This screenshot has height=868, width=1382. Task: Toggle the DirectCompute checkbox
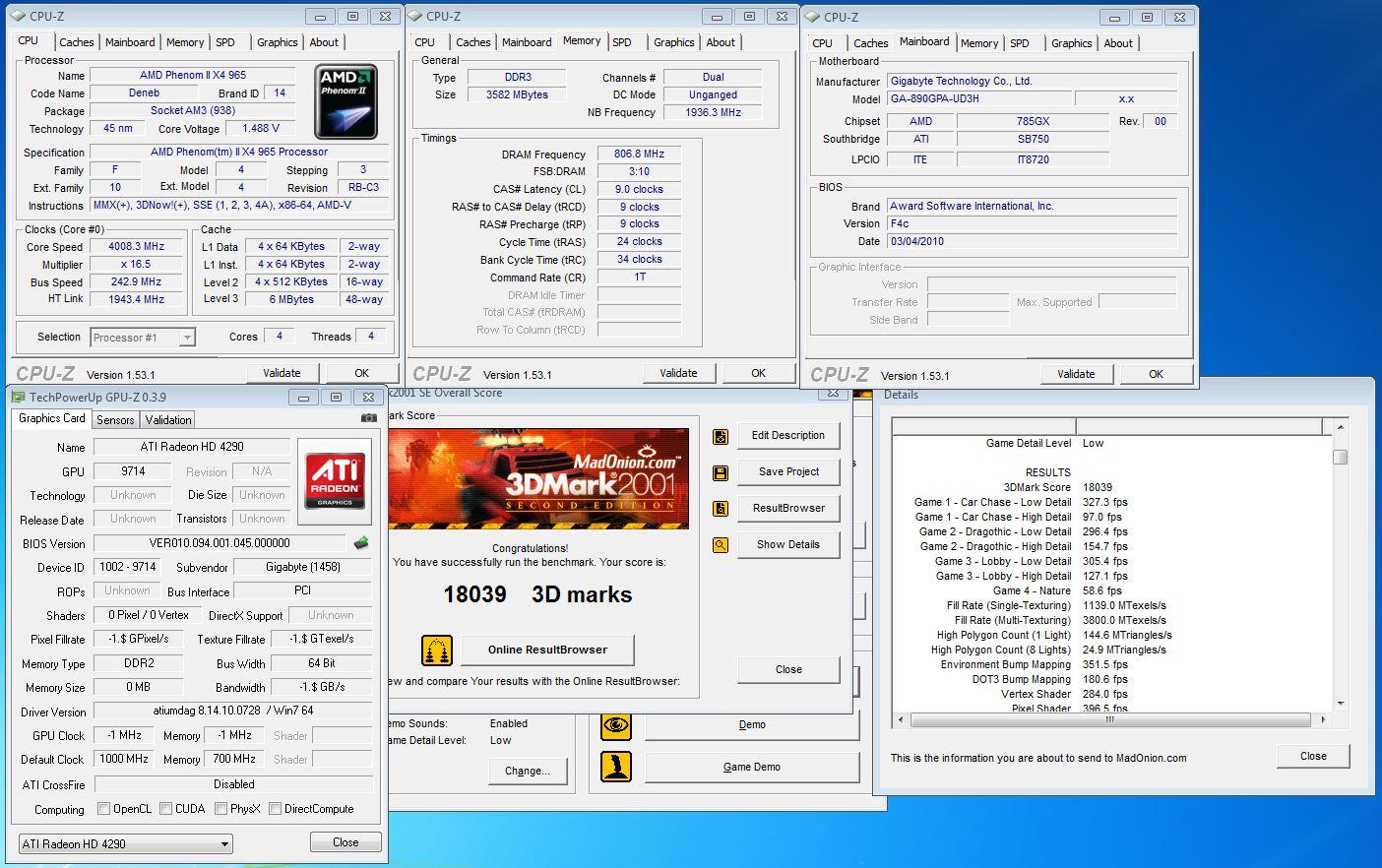tap(275, 809)
